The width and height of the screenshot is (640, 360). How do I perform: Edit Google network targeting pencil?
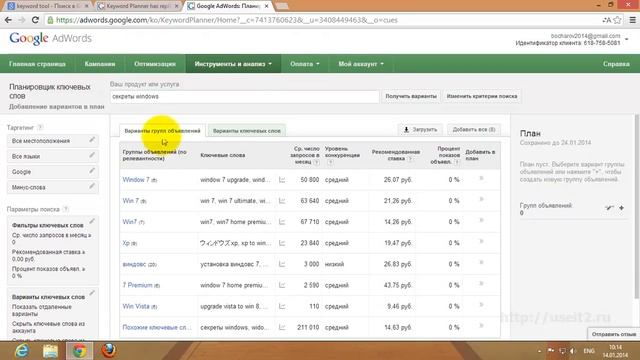(x=92, y=171)
